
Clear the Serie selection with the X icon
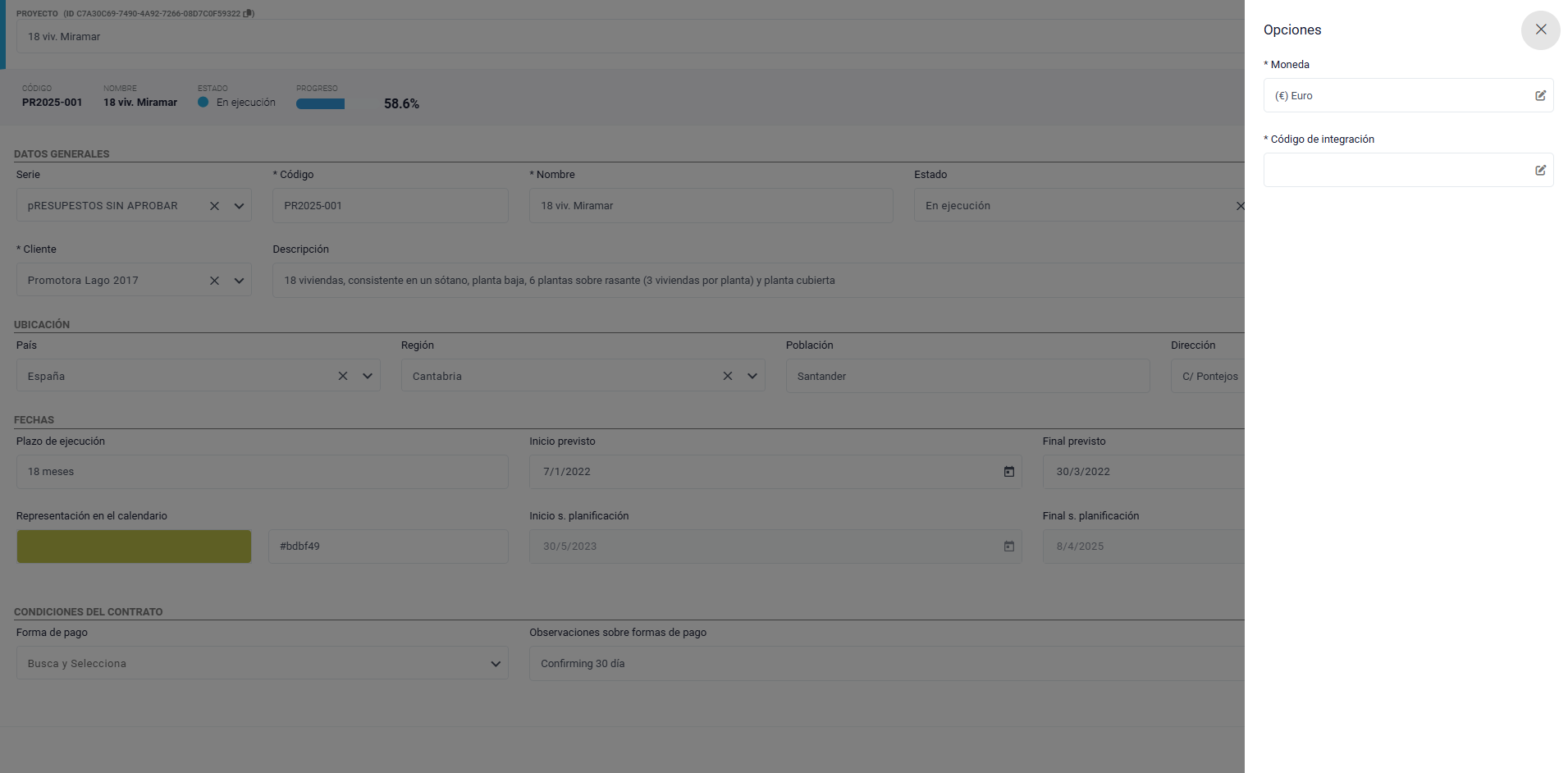(x=214, y=206)
